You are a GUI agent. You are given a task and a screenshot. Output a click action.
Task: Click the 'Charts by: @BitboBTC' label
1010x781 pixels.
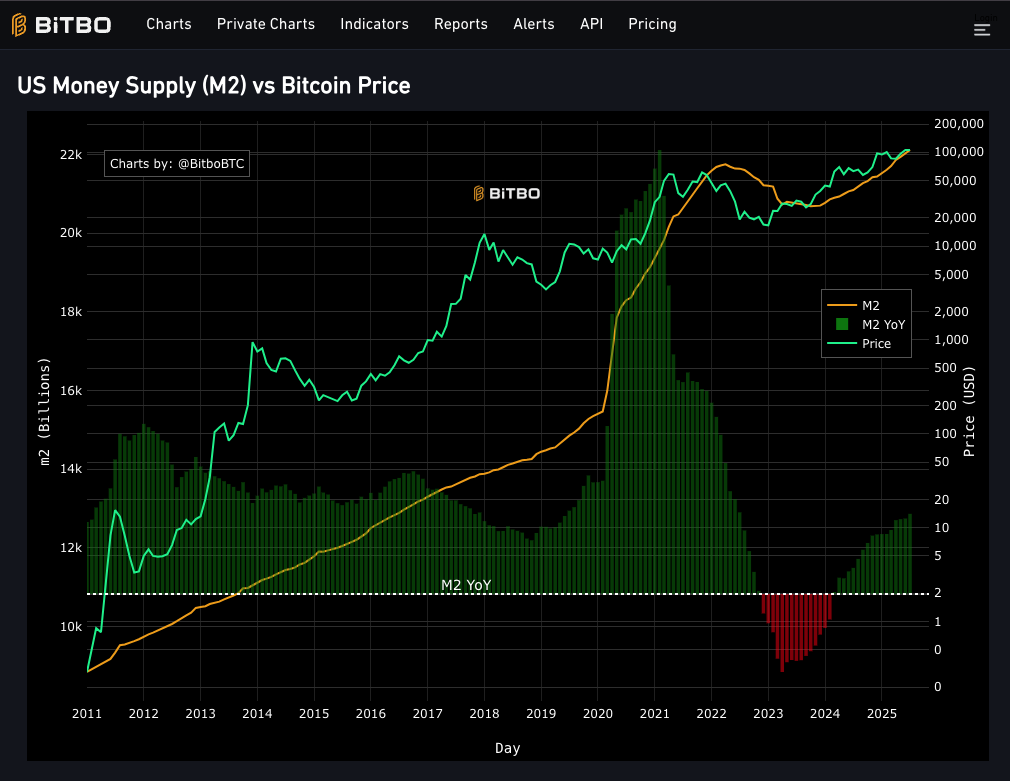coord(177,163)
